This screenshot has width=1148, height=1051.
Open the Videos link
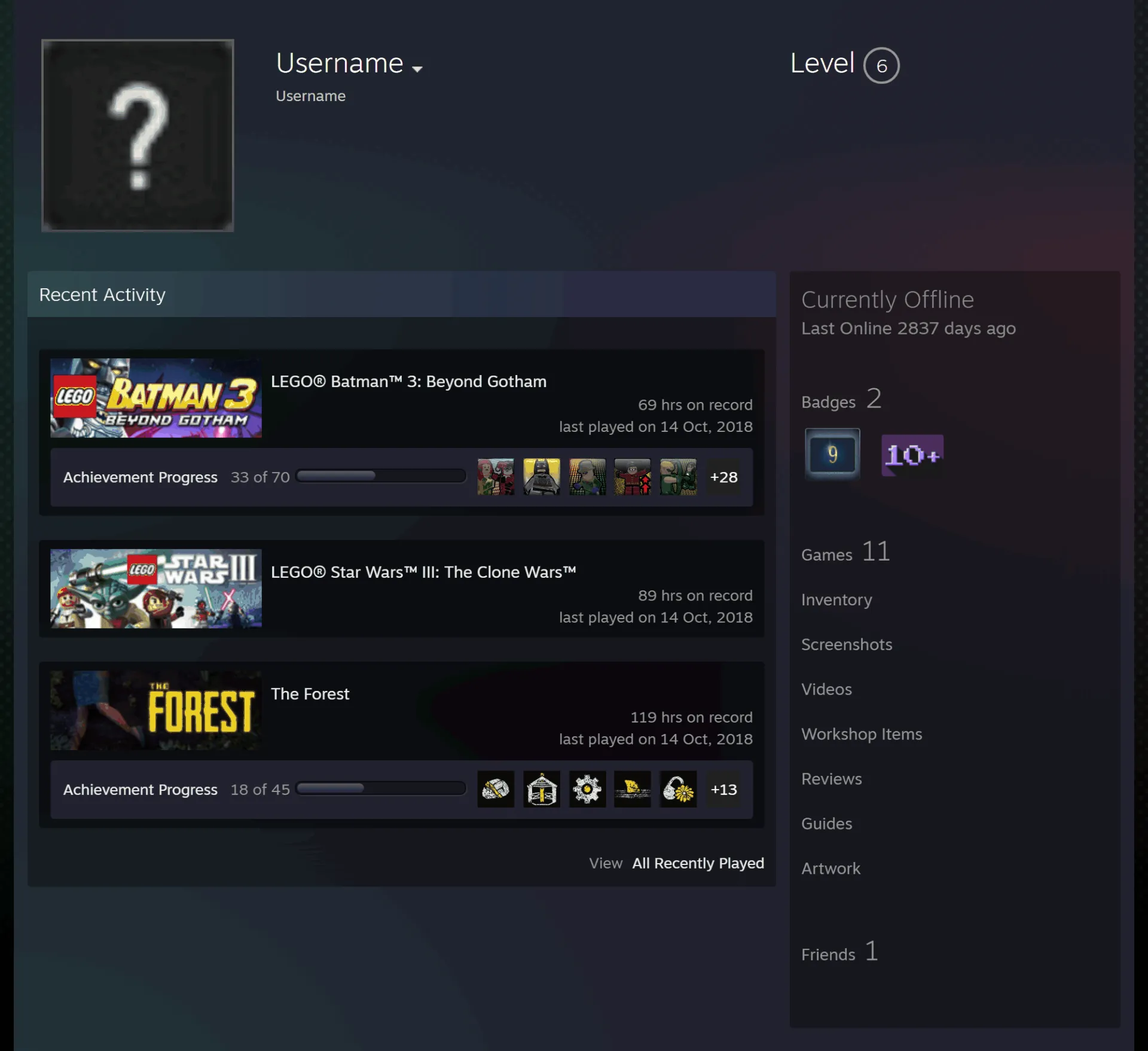tap(826, 689)
